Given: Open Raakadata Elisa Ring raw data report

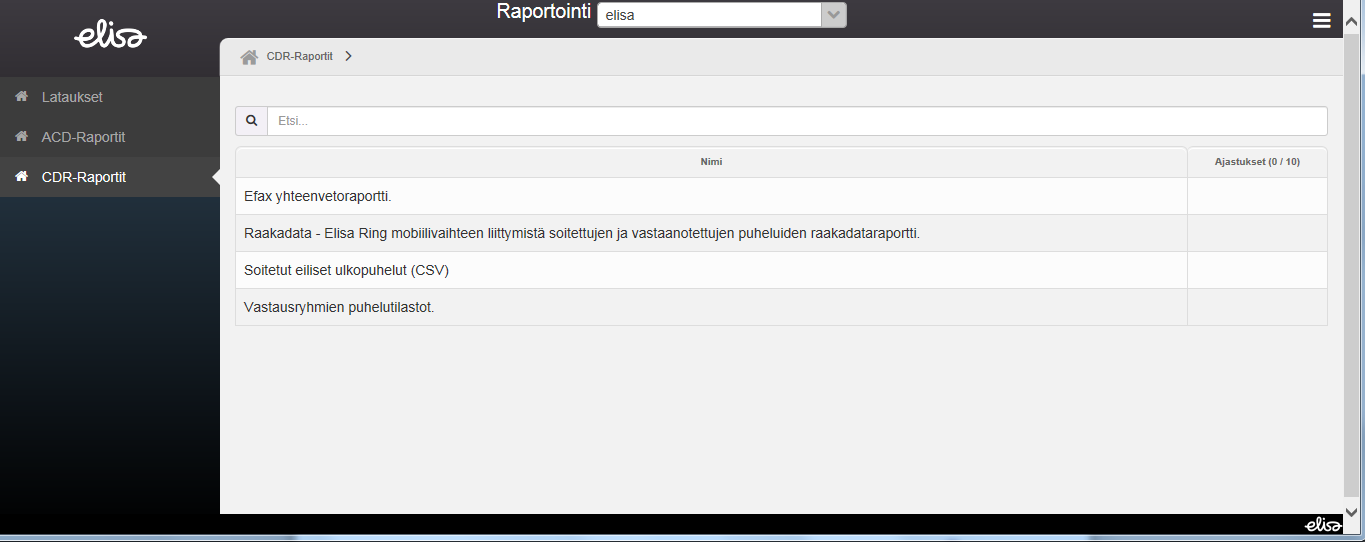Looking at the screenshot, I should 581,233.
